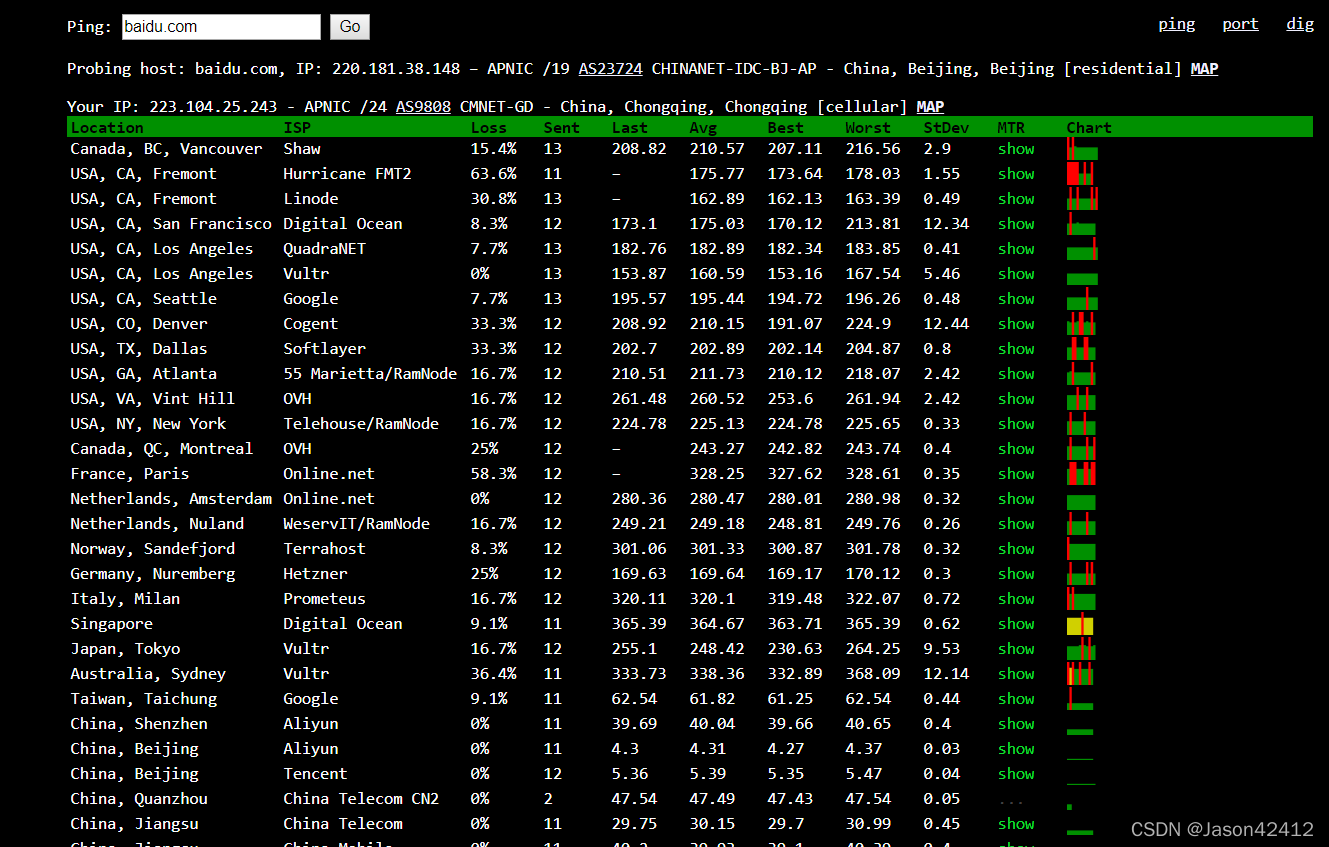Image resolution: width=1329 pixels, height=847 pixels.
Task: Show MTR for New York Telehouse/RamNode
Action: (x=1016, y=424)
